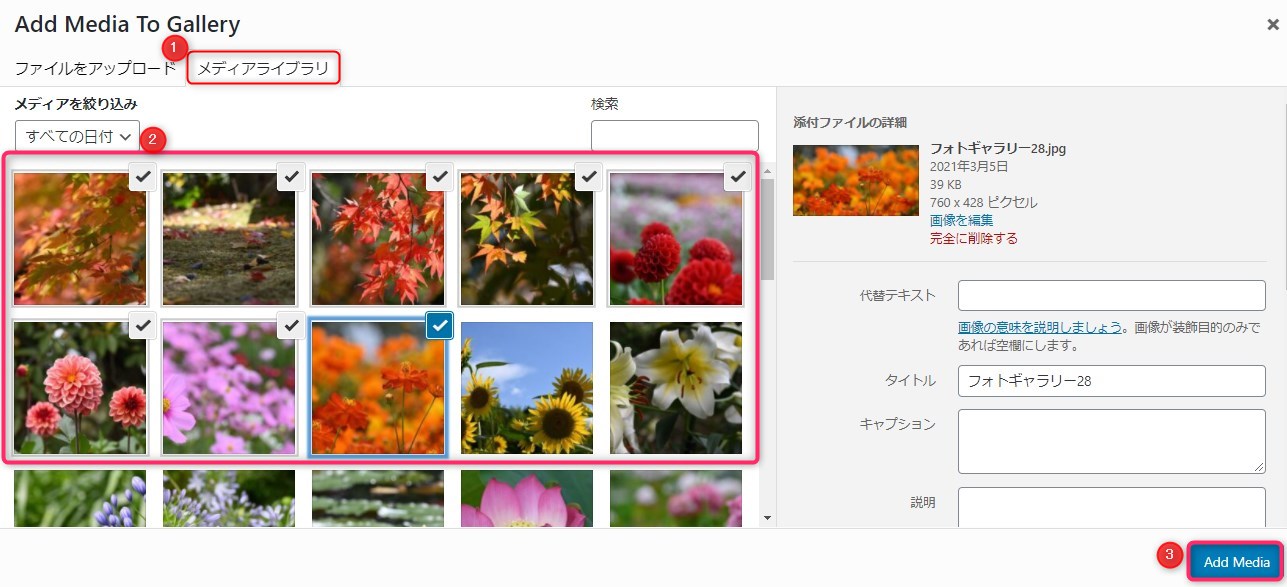The height and width of the screenshot is (587, 1287).
Task: Click the media grid scrollbar down arrow
Action: coord(767,518)
